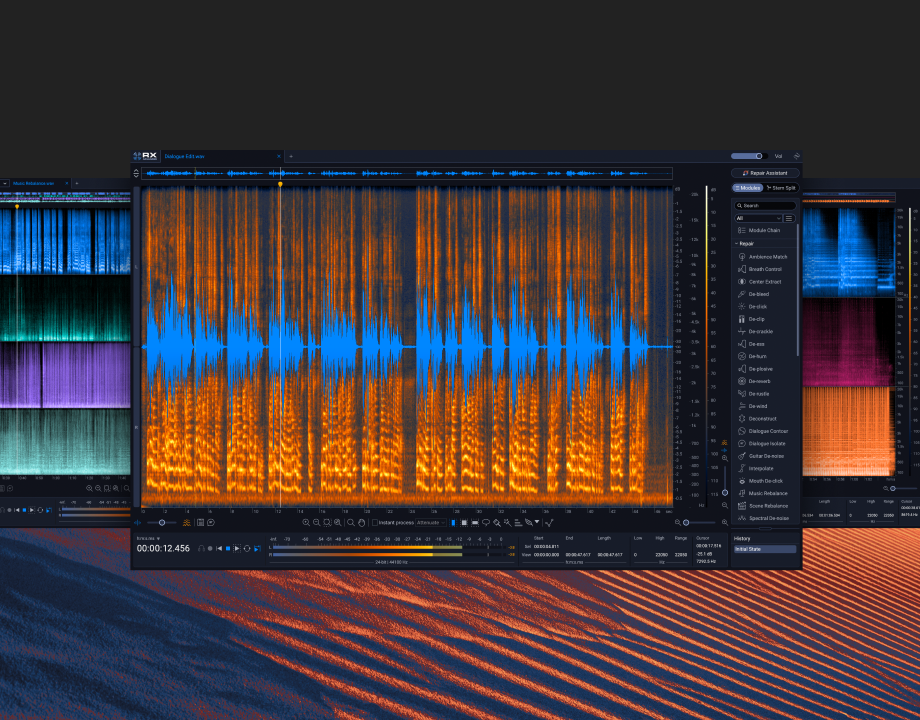The width and height of the screenshot is (920, 720).
Task: Select the Time-Frequency selection tool
Action: click(x=464, y=522)
